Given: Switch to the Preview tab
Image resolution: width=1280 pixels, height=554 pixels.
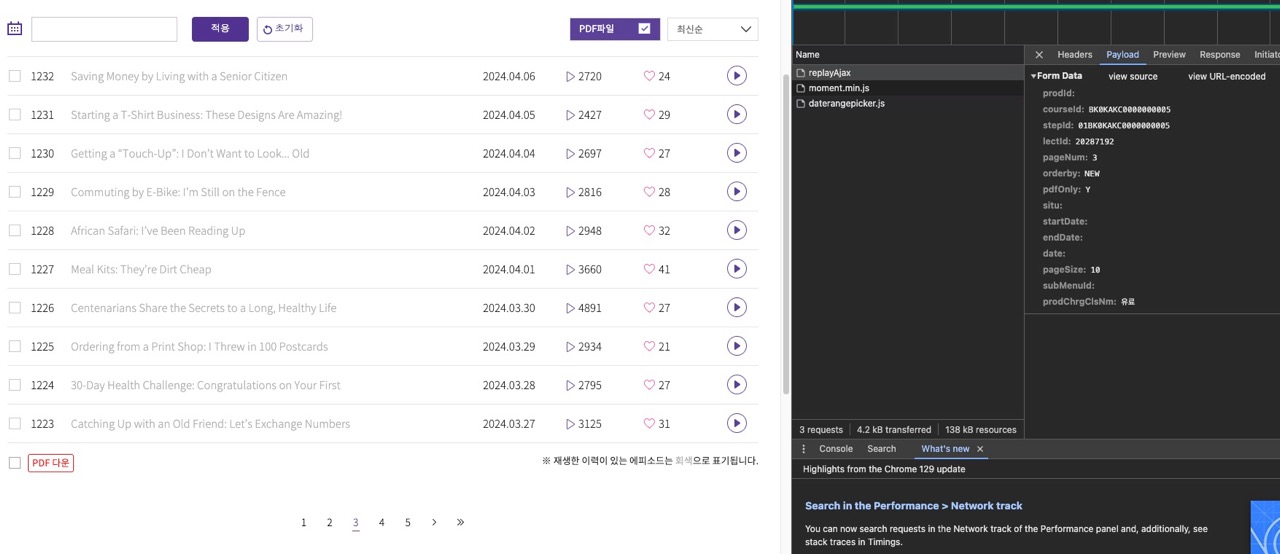Looking at the screenshot, I should coord(1169,55).
